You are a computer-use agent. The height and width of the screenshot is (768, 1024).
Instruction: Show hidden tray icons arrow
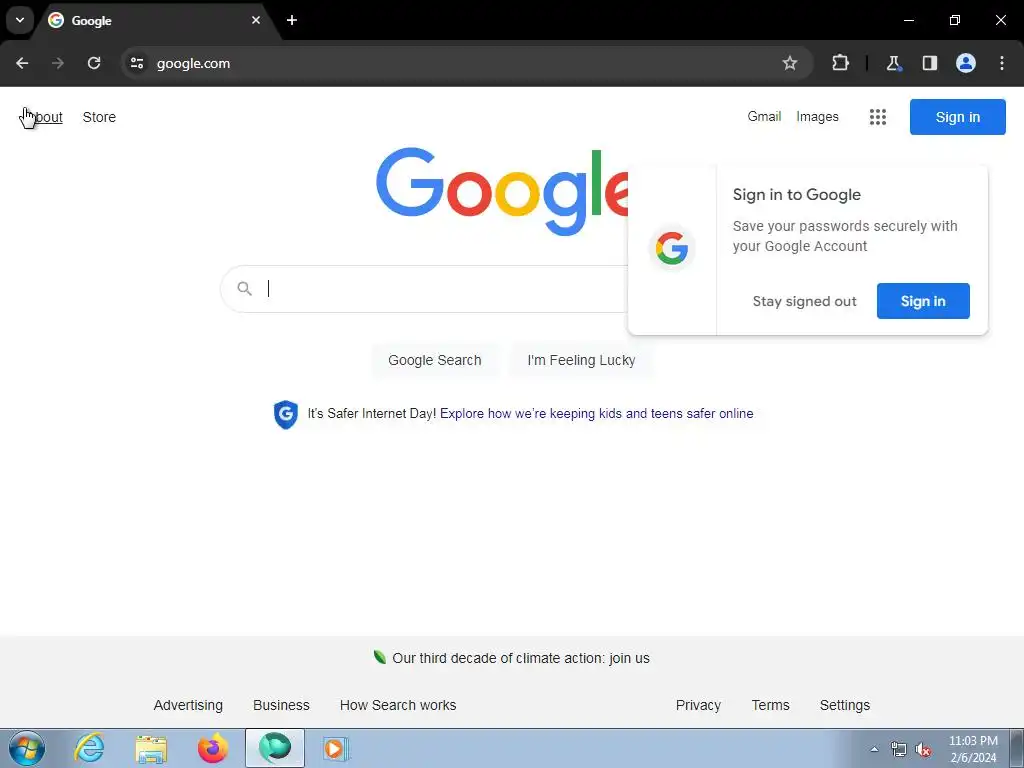pyautogui.click(x=874, y=749)
